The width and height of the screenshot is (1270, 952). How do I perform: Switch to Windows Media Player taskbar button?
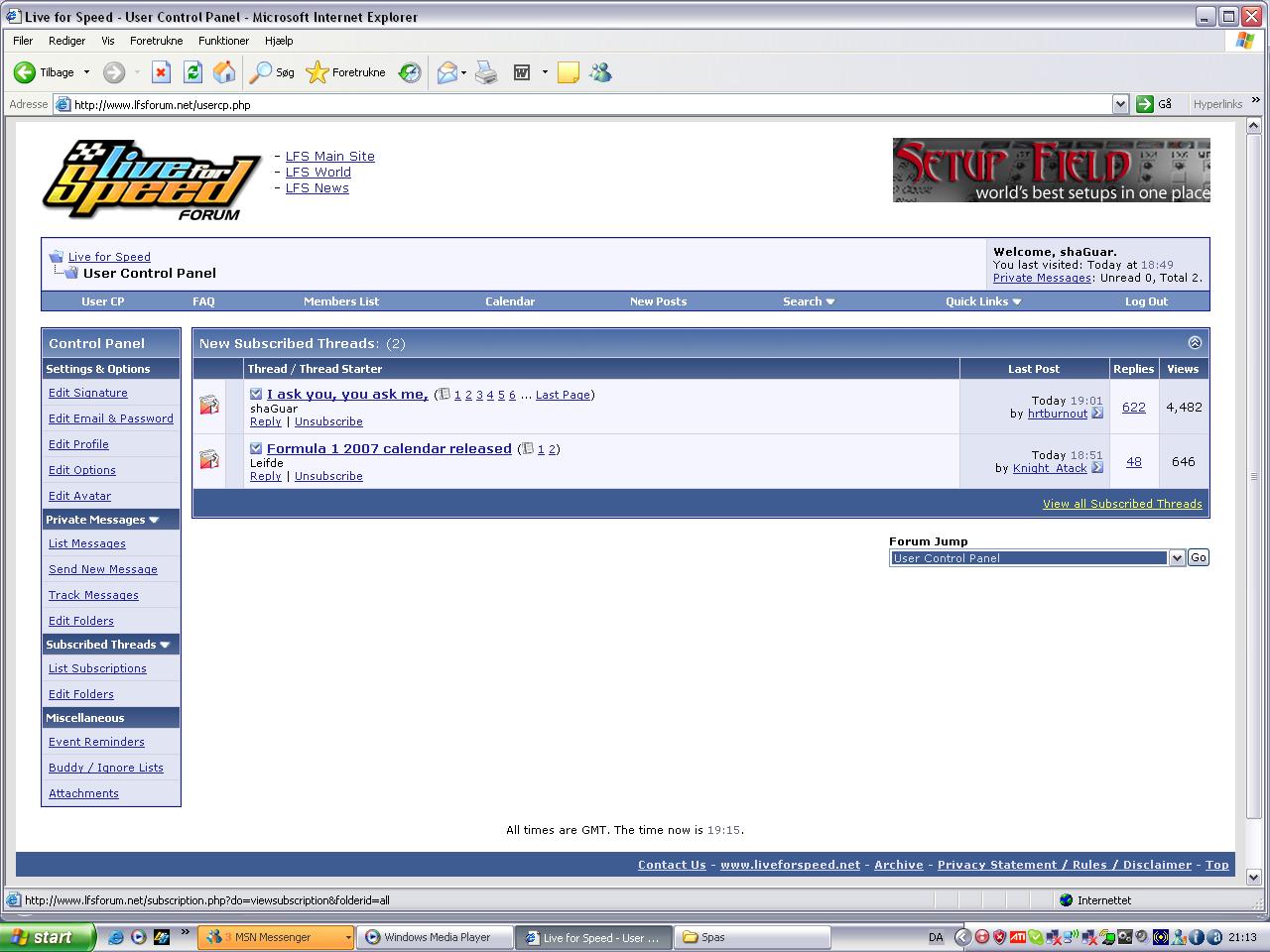(x=436, y=937)
